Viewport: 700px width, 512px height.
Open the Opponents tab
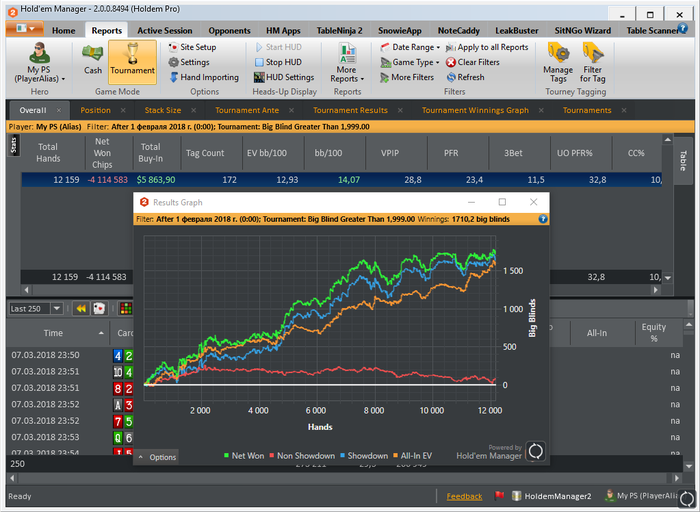coord(229,30)
